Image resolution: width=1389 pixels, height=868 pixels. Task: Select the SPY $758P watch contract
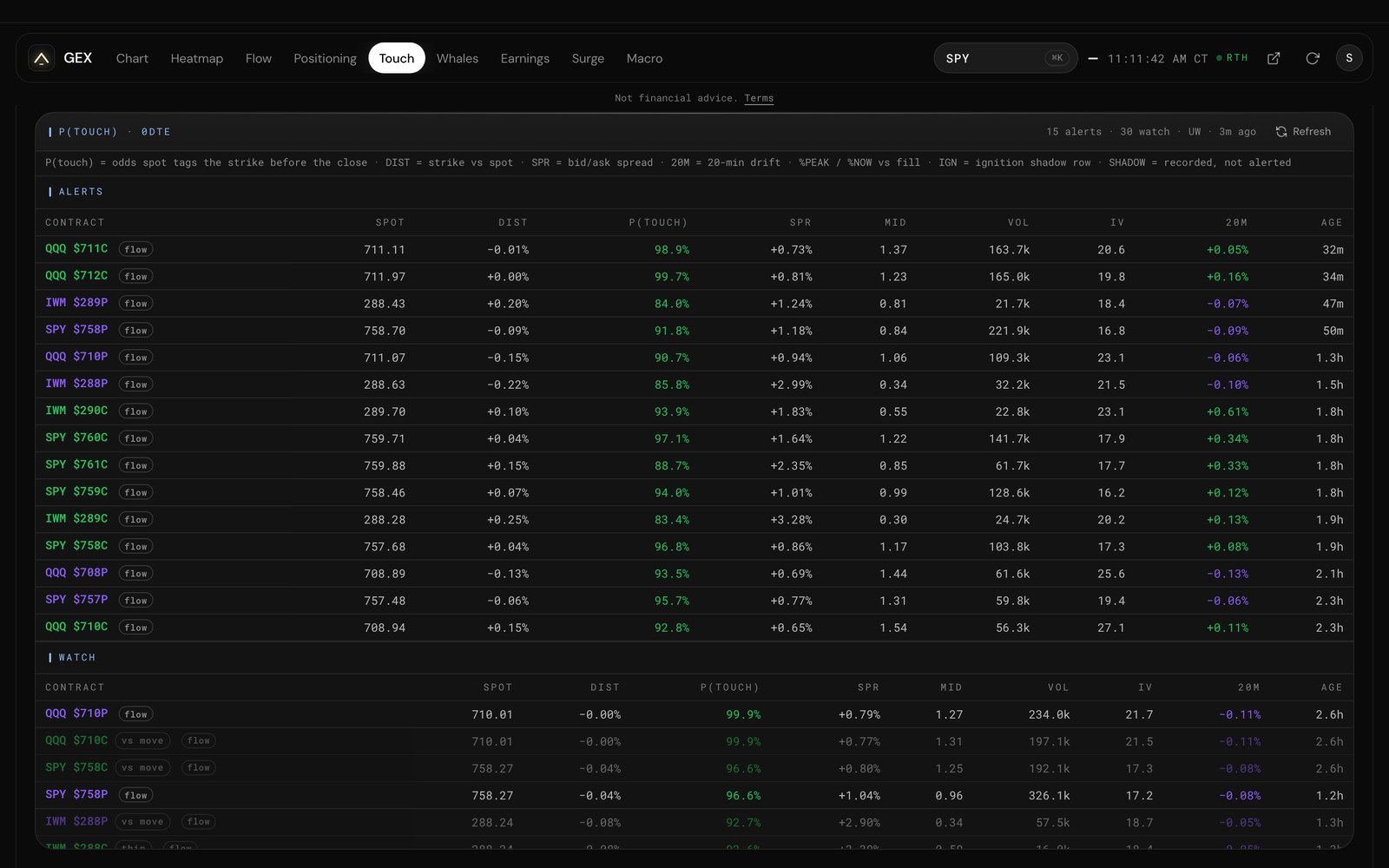76,794
